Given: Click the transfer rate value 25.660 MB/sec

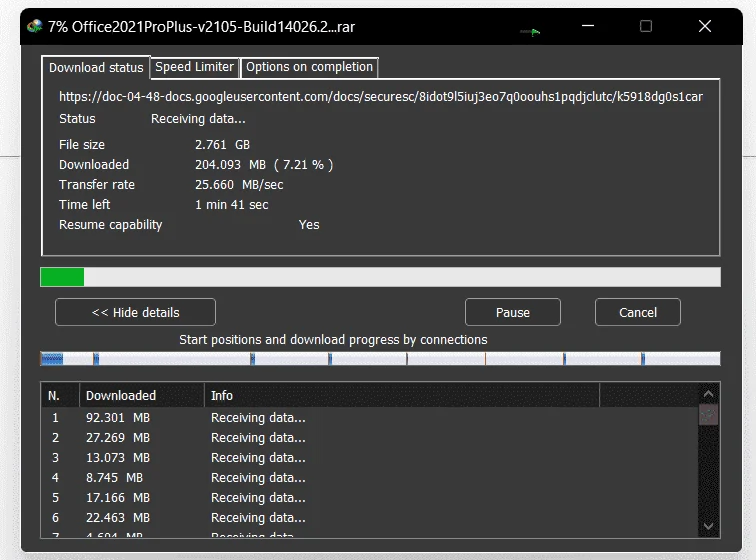Looking at the screenshot, I should point(239,185).
